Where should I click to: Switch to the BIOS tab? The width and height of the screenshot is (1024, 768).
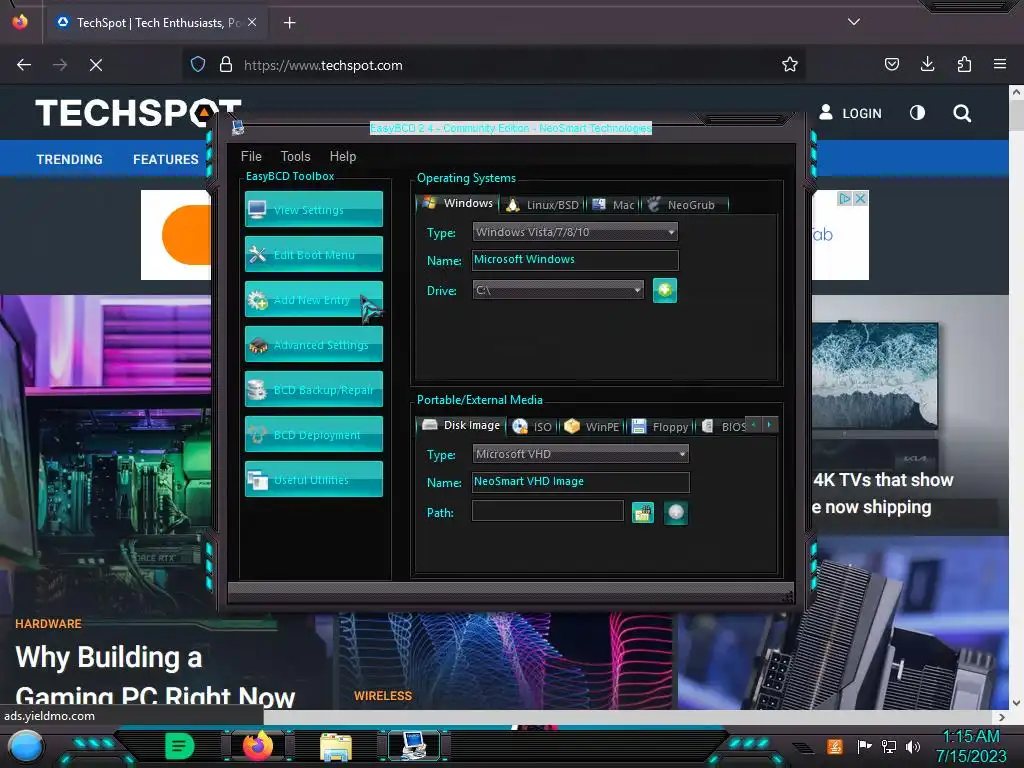pyautogui.click(x=722, y=426)
